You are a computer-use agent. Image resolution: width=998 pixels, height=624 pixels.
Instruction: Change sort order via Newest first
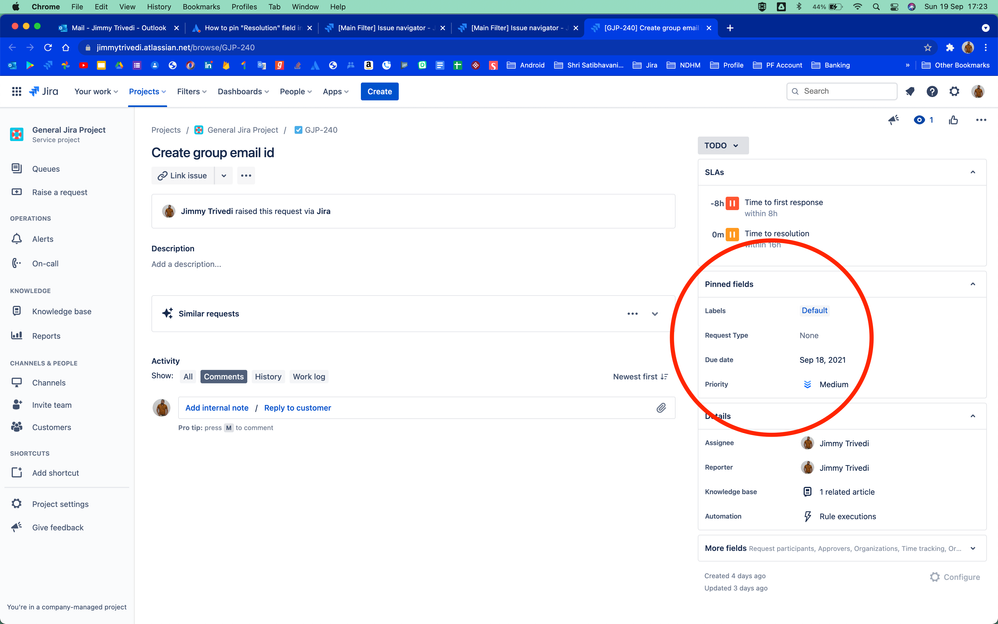point(640,377)
